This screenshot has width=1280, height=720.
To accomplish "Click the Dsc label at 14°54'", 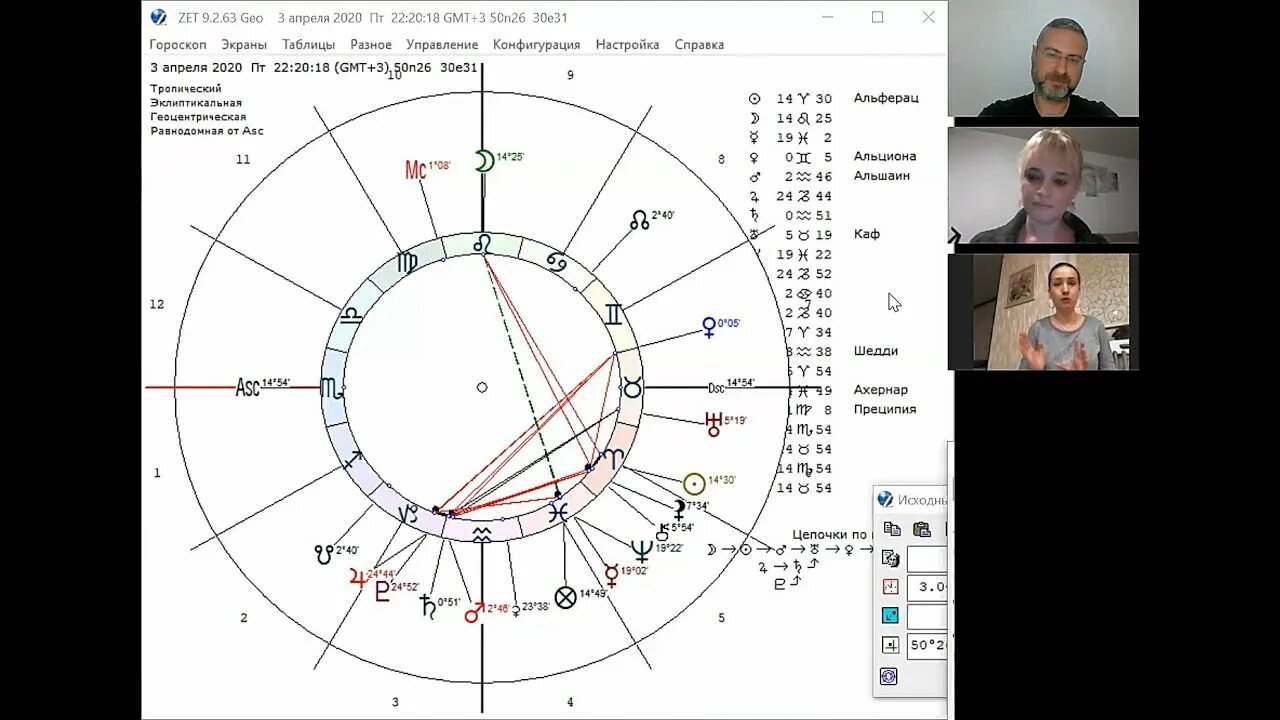I will pyautogui.click(x=716, y=388).
